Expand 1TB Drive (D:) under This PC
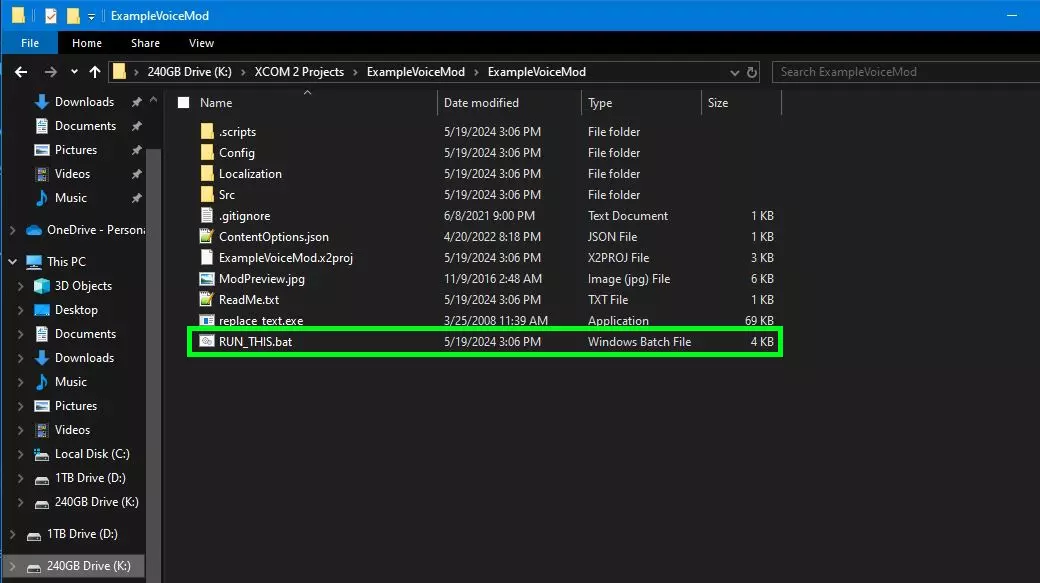 coord(21,478)
